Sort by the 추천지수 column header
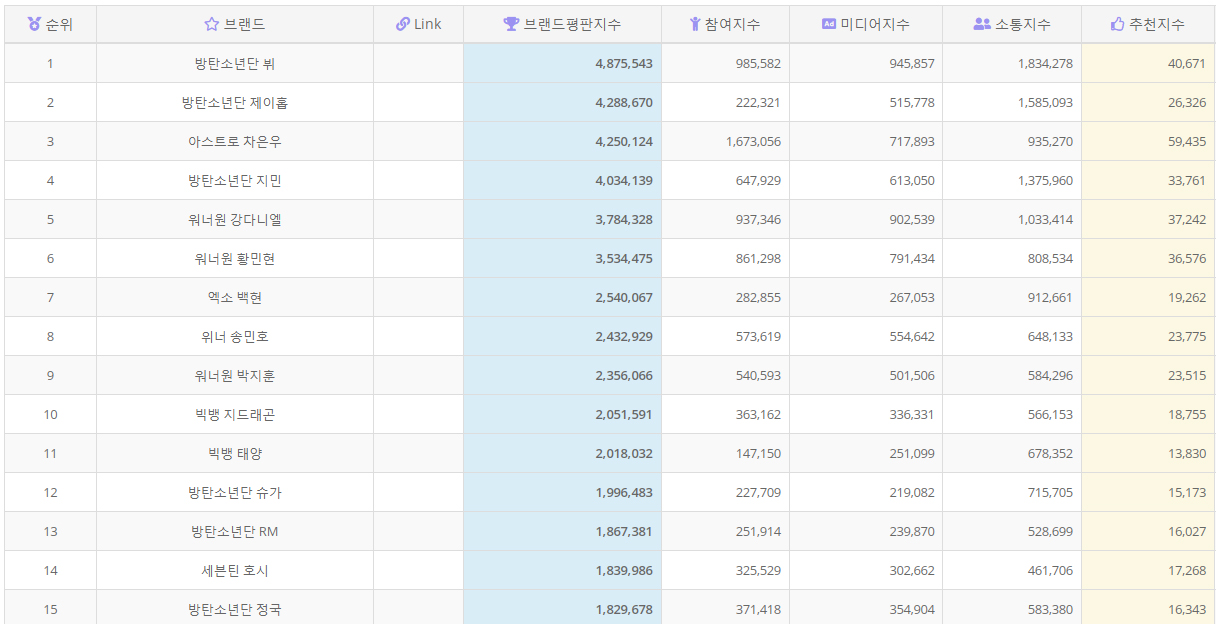Viewport: 1216px width, 624px height. 1156,24
